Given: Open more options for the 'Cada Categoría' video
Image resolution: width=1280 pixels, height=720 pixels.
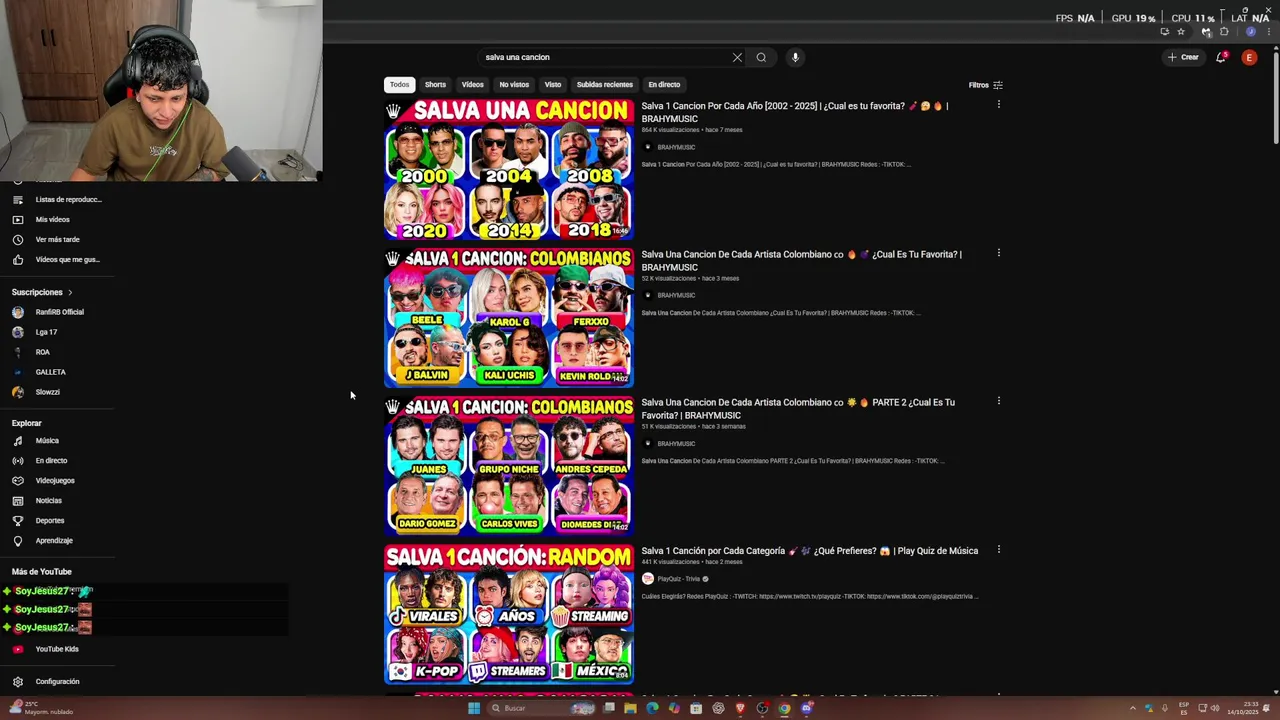Looking at the screenshot, I should click(998, 549).
